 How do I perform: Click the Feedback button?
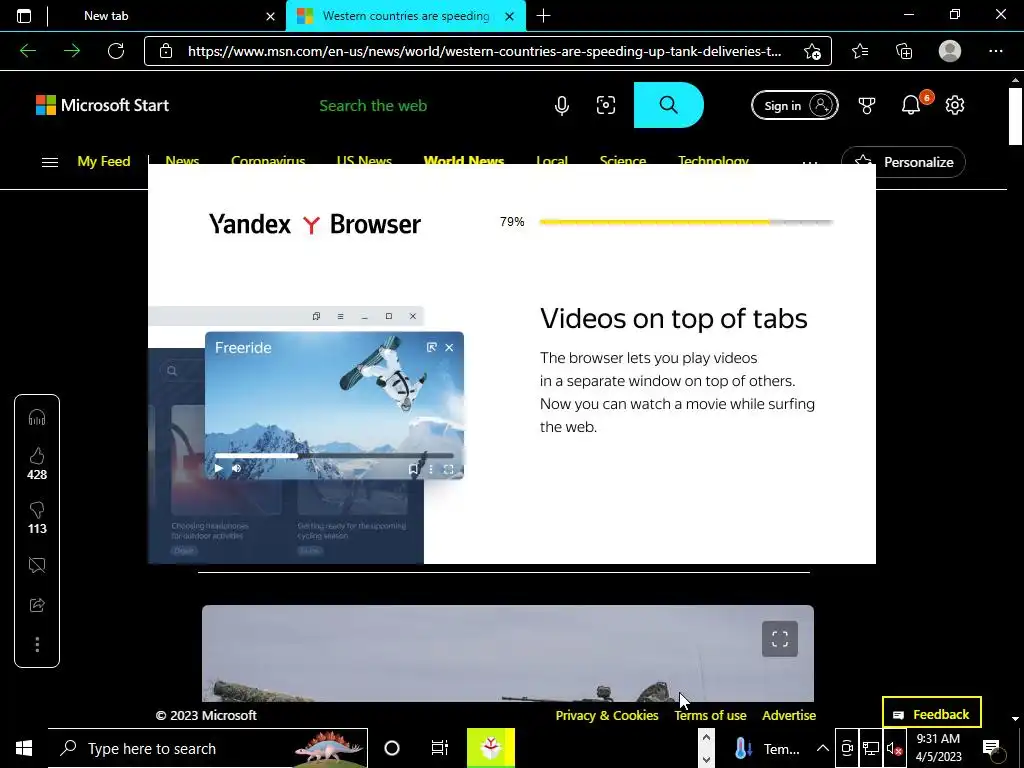[x=932, y=712]
